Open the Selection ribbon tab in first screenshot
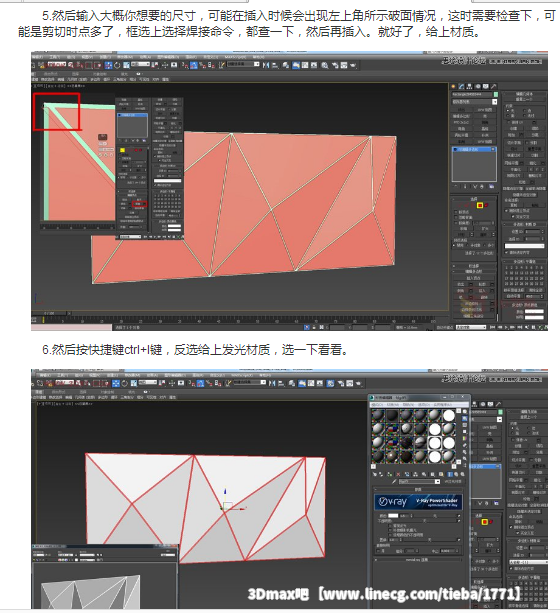The width and height of the screenshot is (560, 613). pos(75,74)
